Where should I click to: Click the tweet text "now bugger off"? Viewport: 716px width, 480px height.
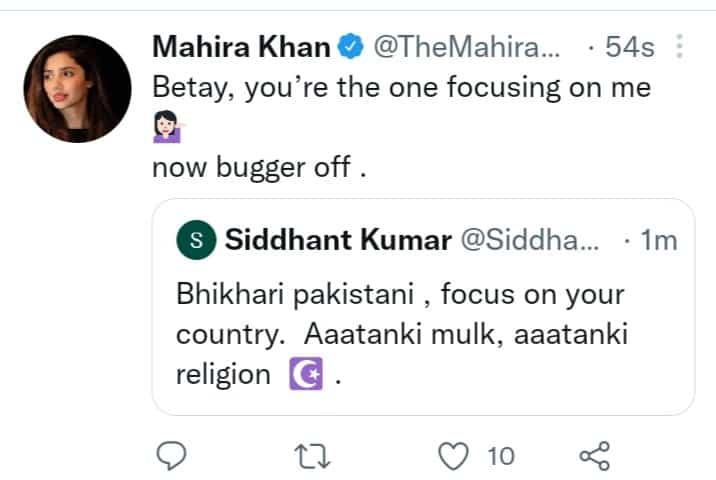pos(260,167)
